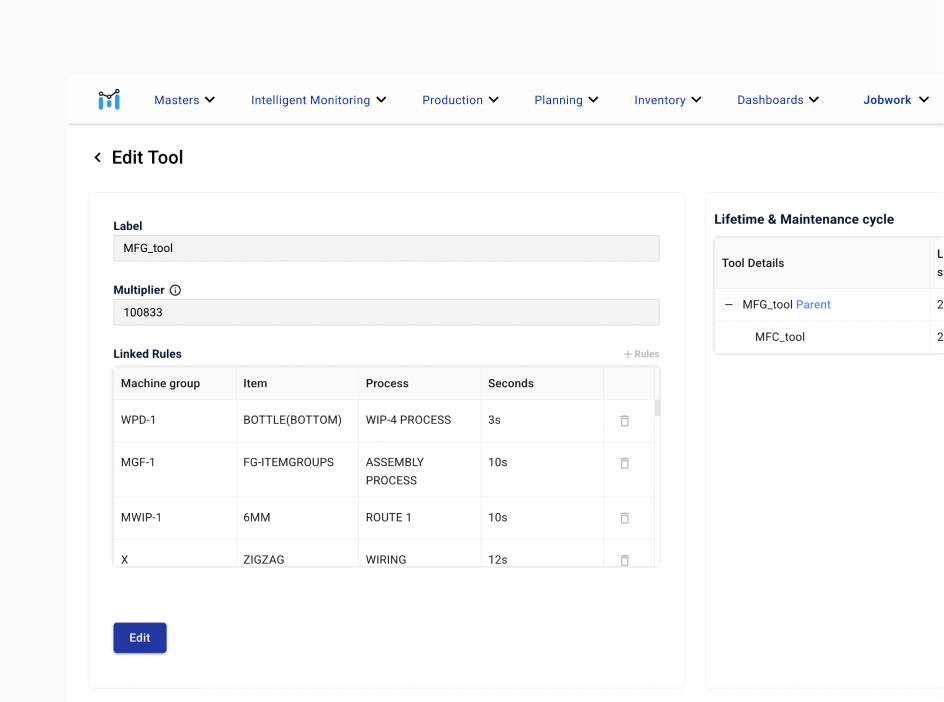Select the MFC_tool child row
The width and height of the screenshot is (944, 702).
point(780,337)
